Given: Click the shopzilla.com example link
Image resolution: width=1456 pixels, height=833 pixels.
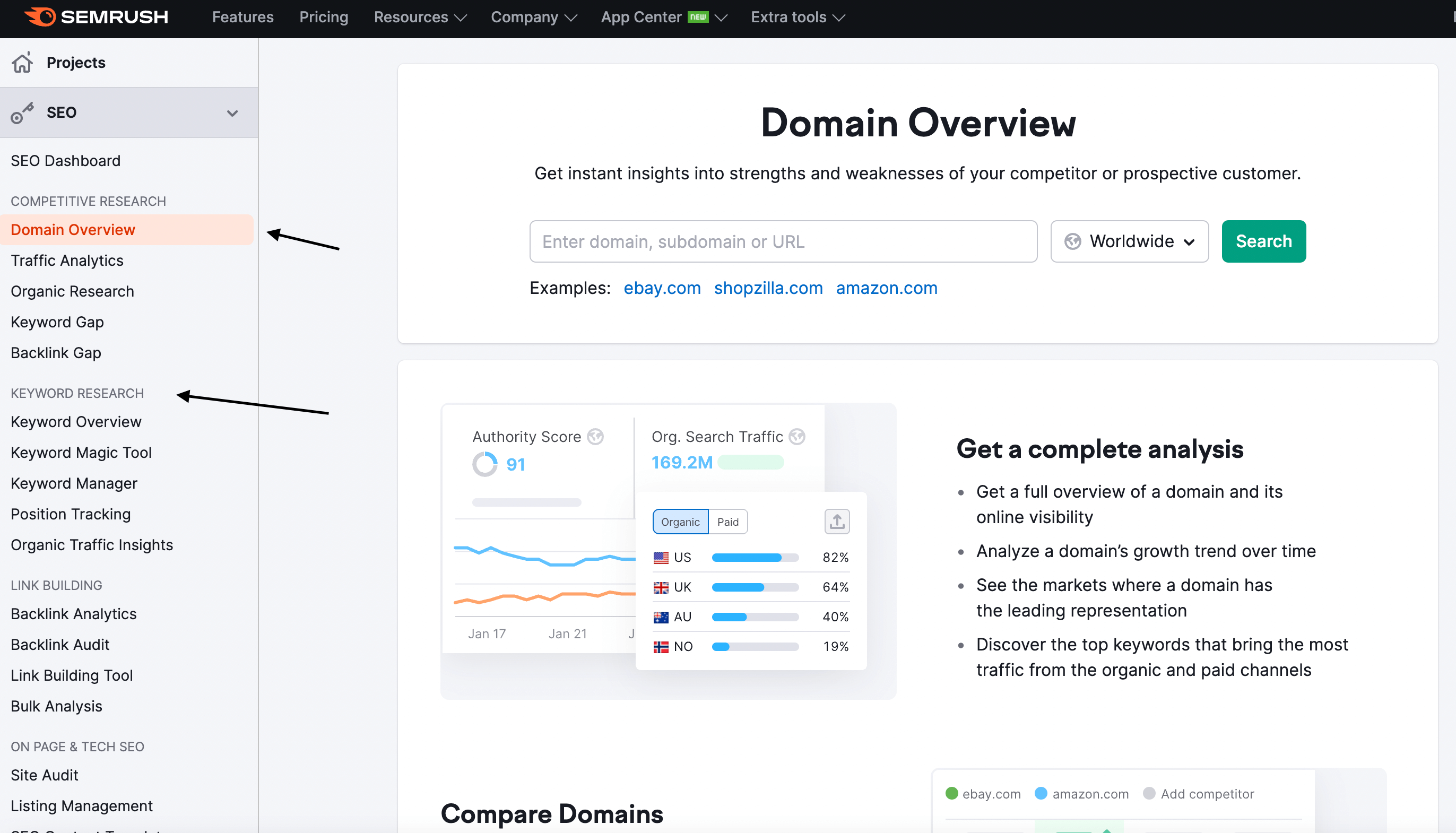Looking at the screenshot, I should (x=768, y=288).
